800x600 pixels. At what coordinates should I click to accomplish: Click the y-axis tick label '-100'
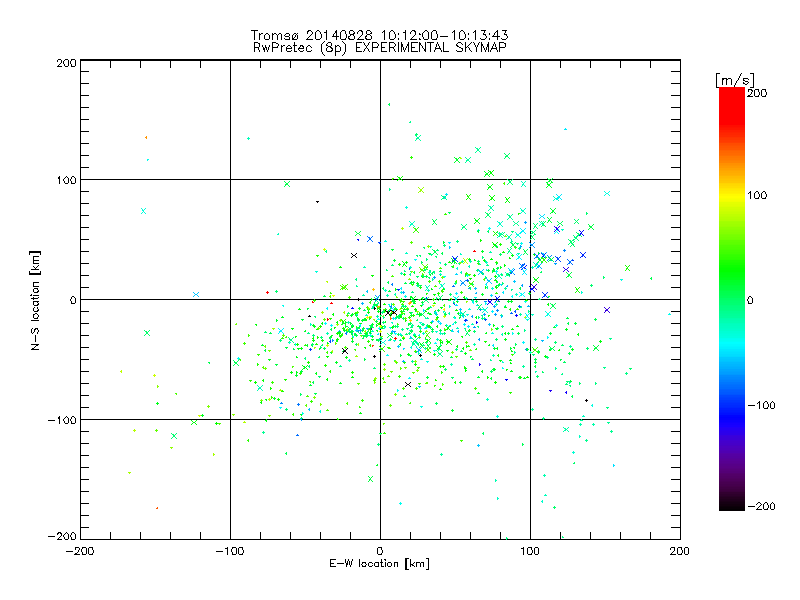coord(62,420)
